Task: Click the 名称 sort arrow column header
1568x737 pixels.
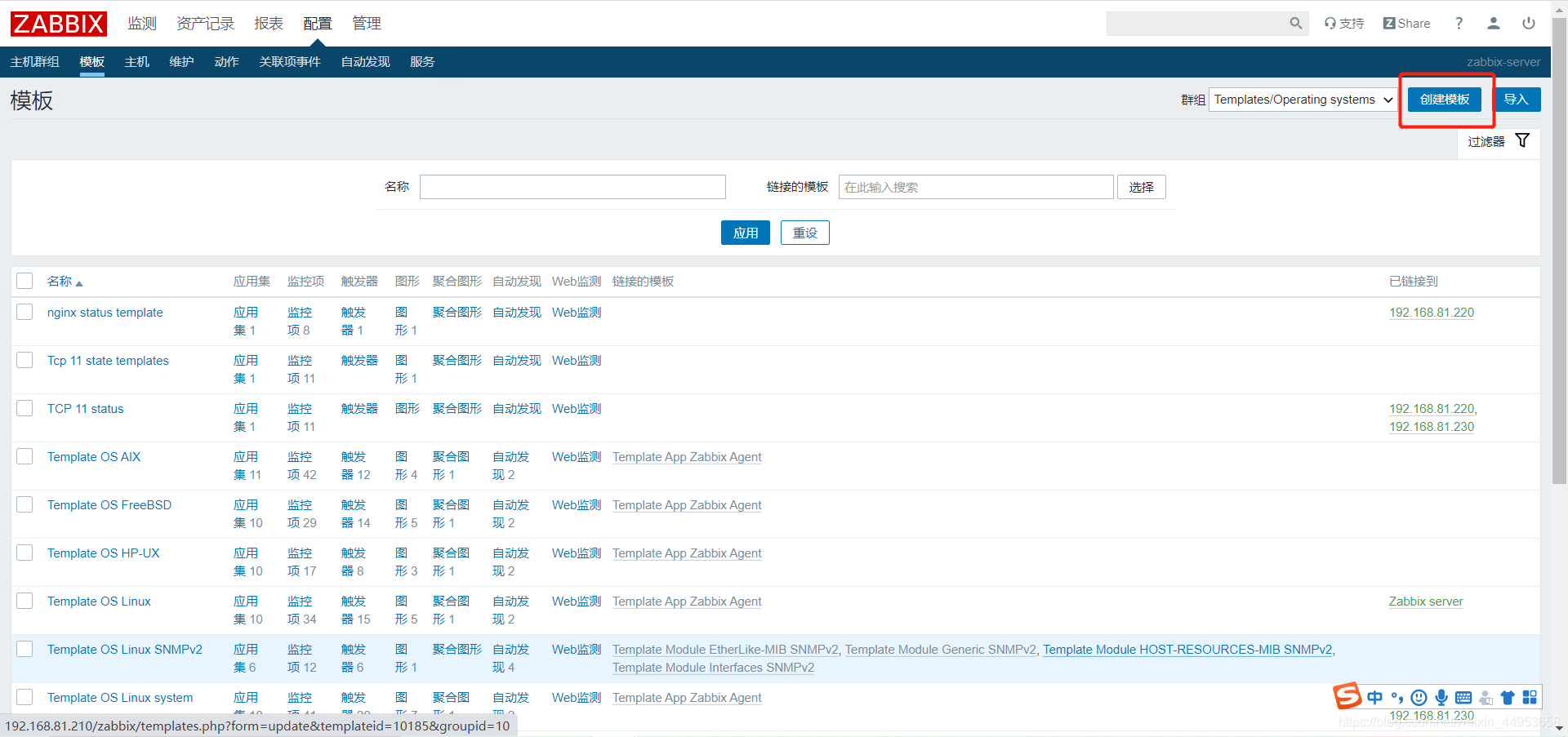Action: (x=65, y=282)
